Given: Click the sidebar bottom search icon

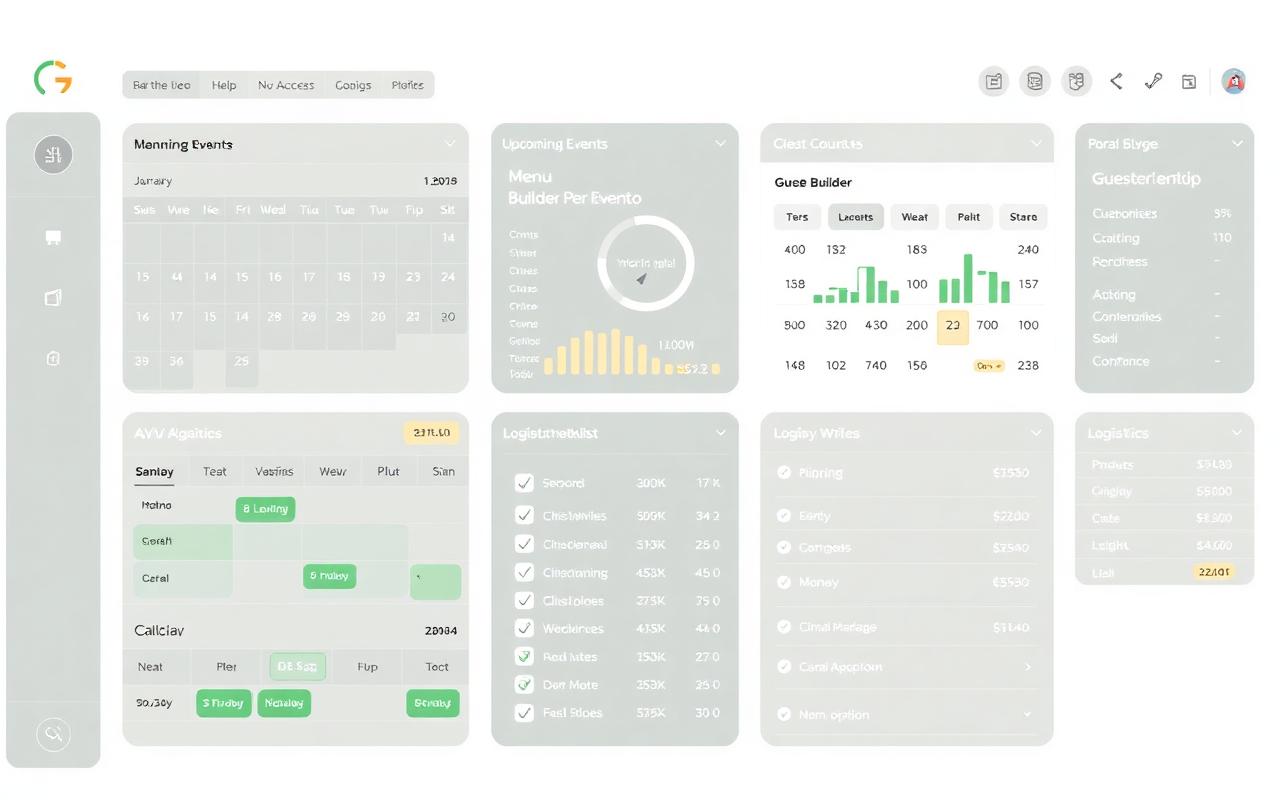Looking at the screenshot, I should pyautogui.click(x=53, y=735).
